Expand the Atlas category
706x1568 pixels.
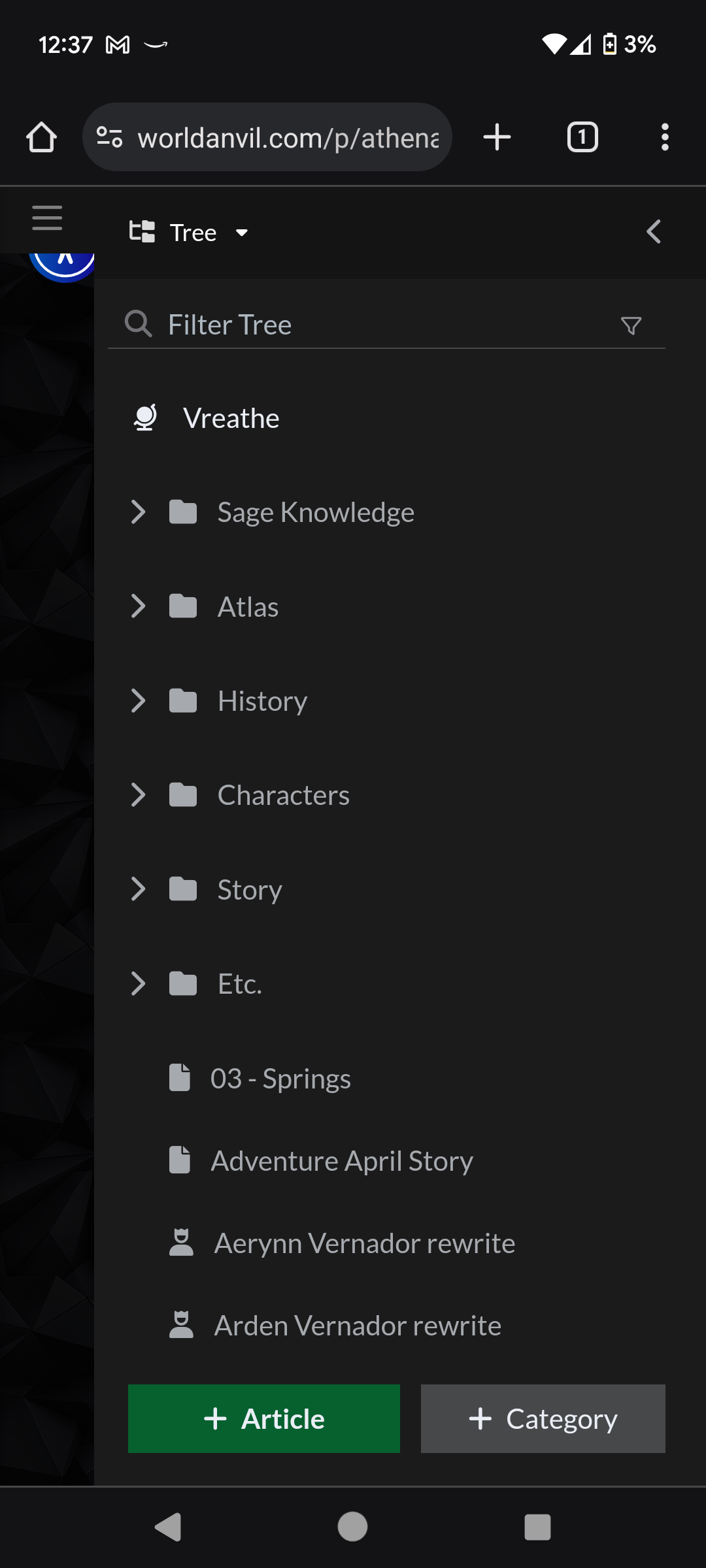(x=138, y=606)
